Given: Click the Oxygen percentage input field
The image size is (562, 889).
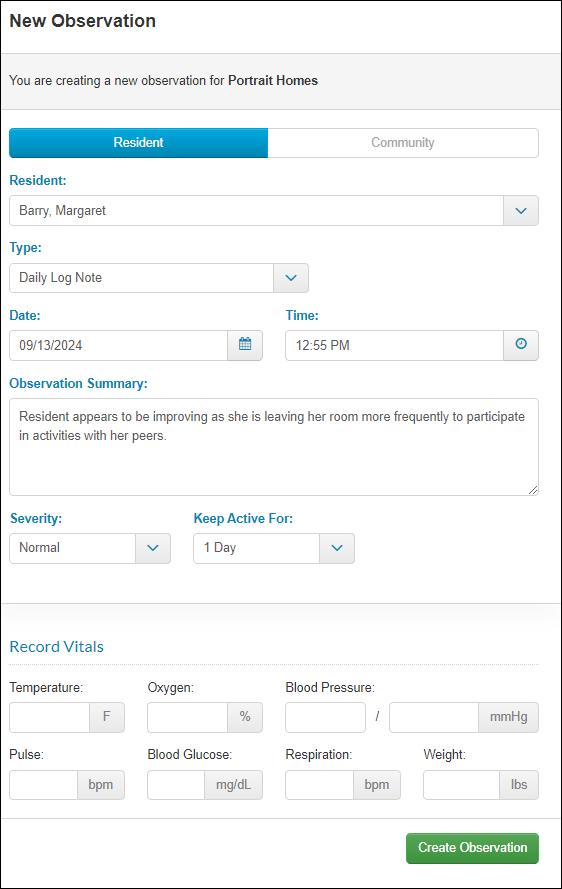Looking at the screenshot, I should point(188,717).
